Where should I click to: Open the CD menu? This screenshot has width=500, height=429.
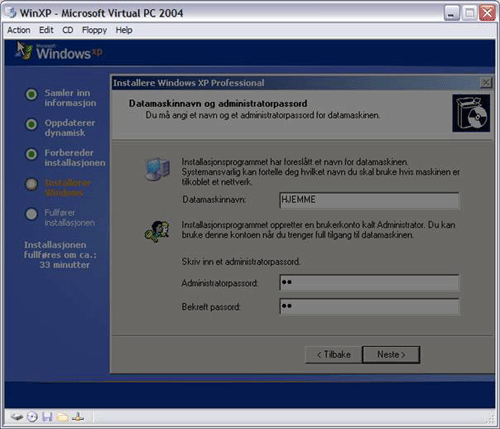click(68, 30)
